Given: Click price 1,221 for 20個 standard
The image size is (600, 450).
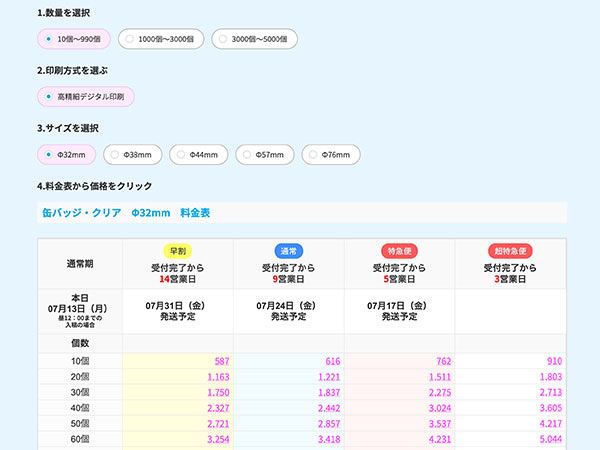Looking at the screenshot, I should click(x=329, y=377).
